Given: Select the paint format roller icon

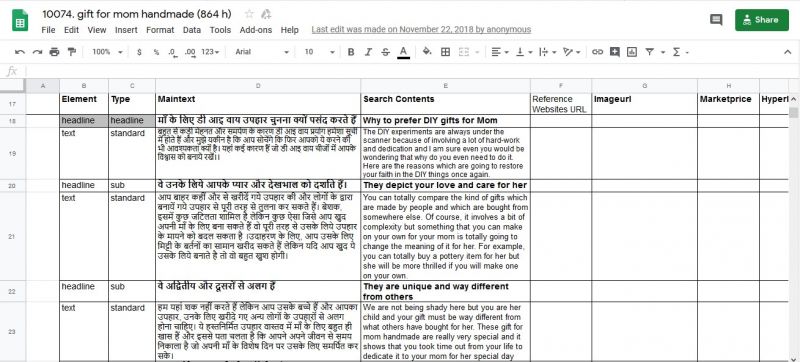Looking at the screenshot, I should pos(71,52).
